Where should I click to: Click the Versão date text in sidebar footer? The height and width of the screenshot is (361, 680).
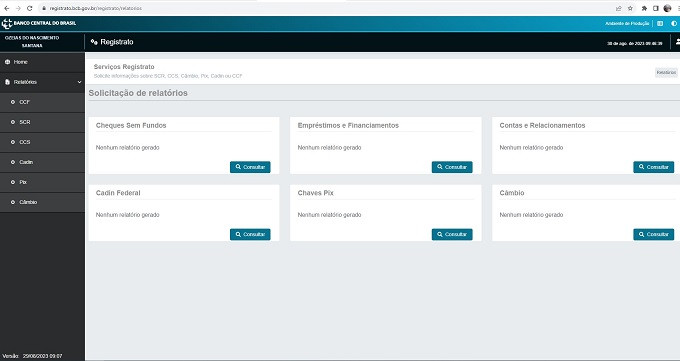pyautogui.click(x=42, y=356)
